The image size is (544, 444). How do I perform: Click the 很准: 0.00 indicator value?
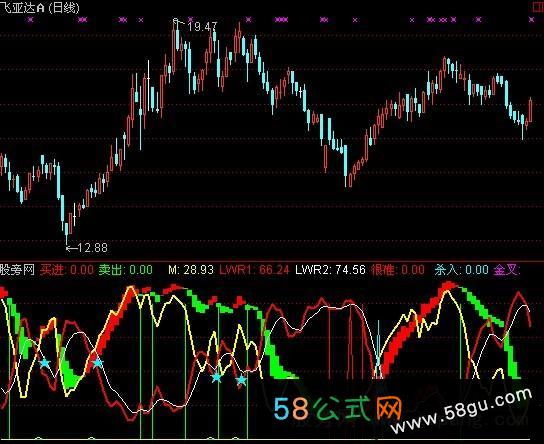point(398,270)
